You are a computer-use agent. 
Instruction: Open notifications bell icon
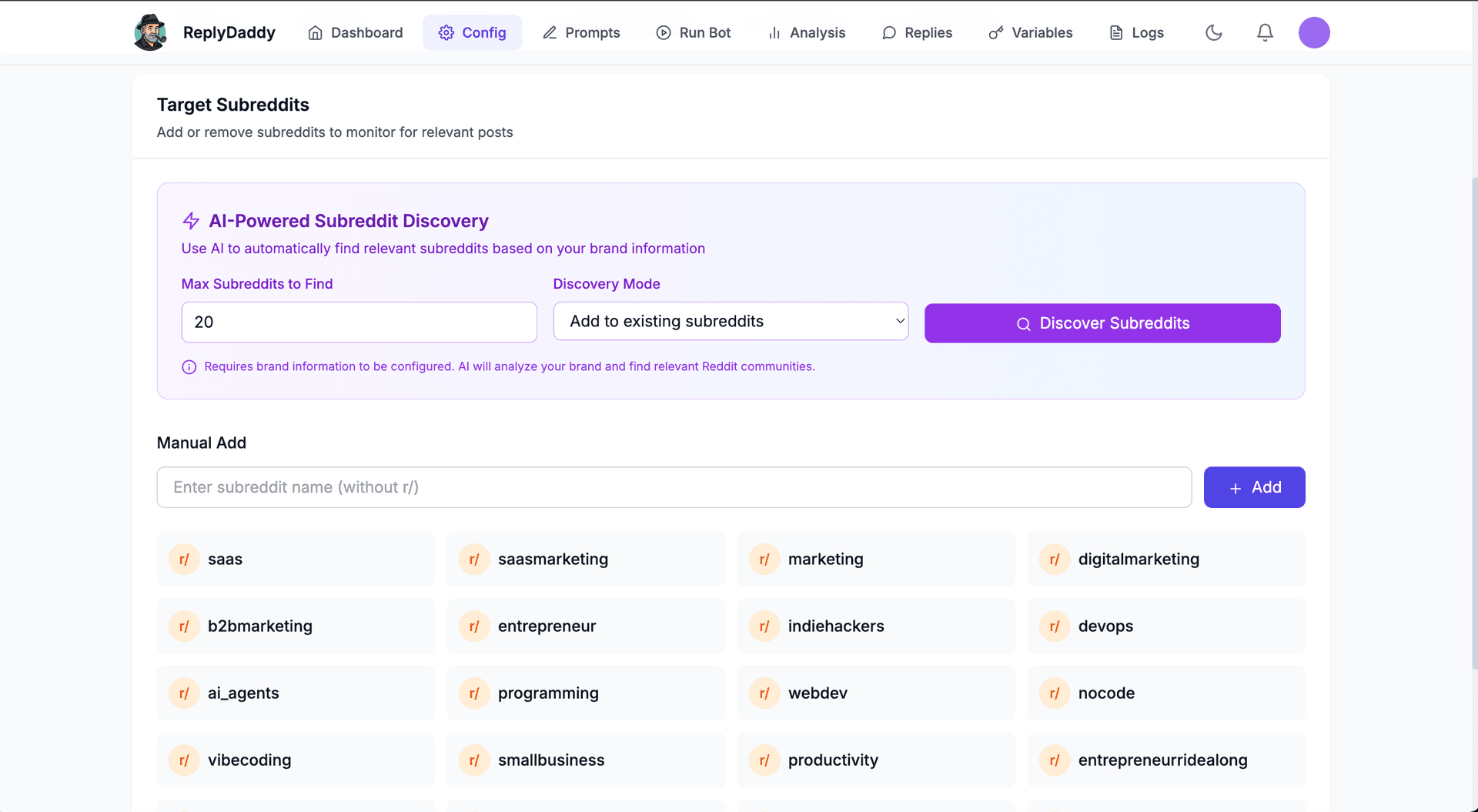click(1265, 32)
